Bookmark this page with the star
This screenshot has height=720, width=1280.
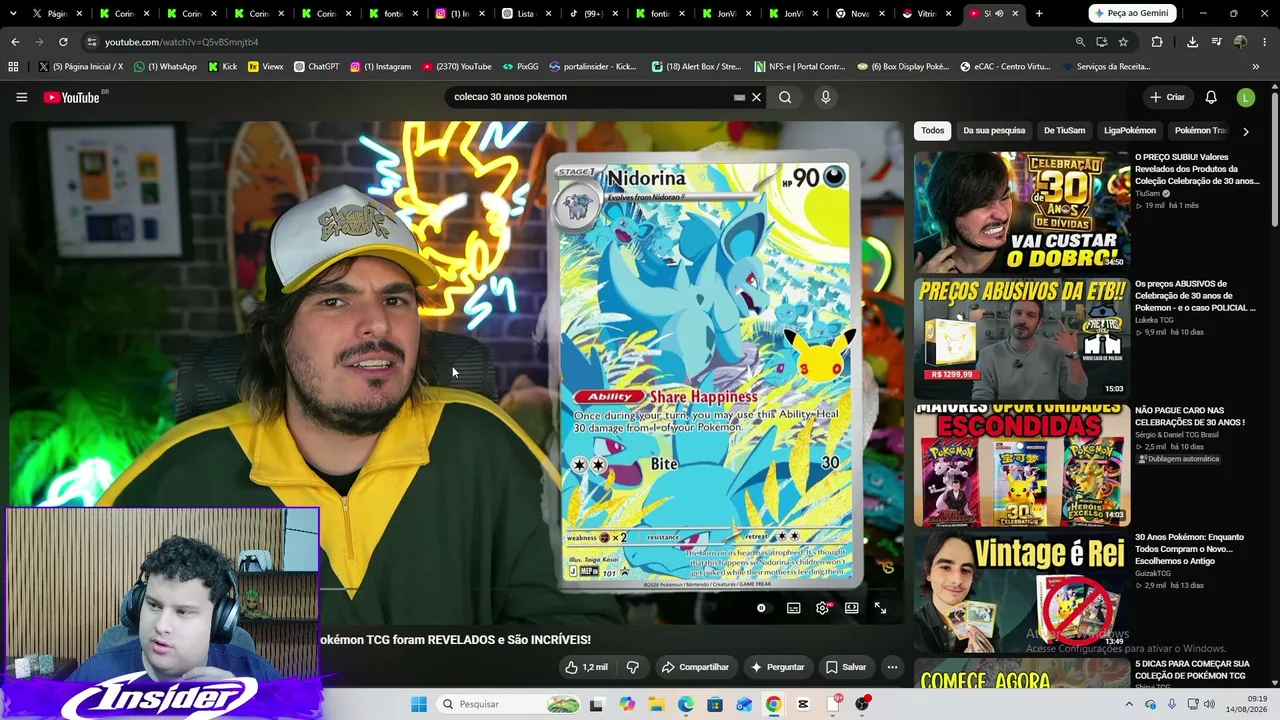tap(1123, 42)
